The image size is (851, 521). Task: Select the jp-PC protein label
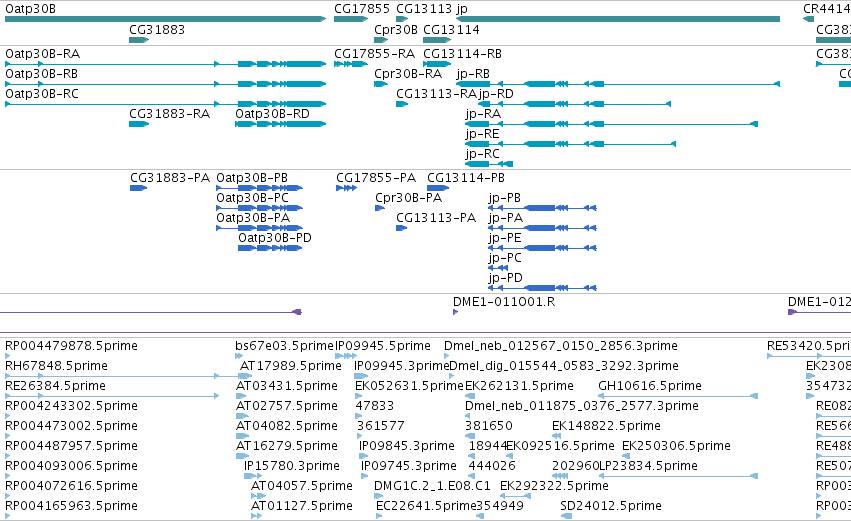505,258
